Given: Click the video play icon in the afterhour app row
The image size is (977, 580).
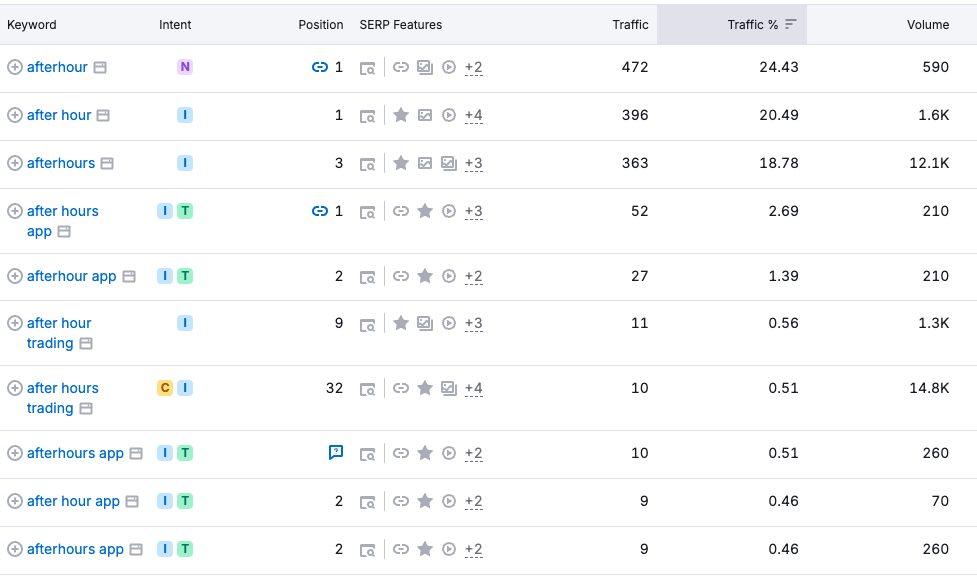Looking at the screenshot, I should pos(449,276).
